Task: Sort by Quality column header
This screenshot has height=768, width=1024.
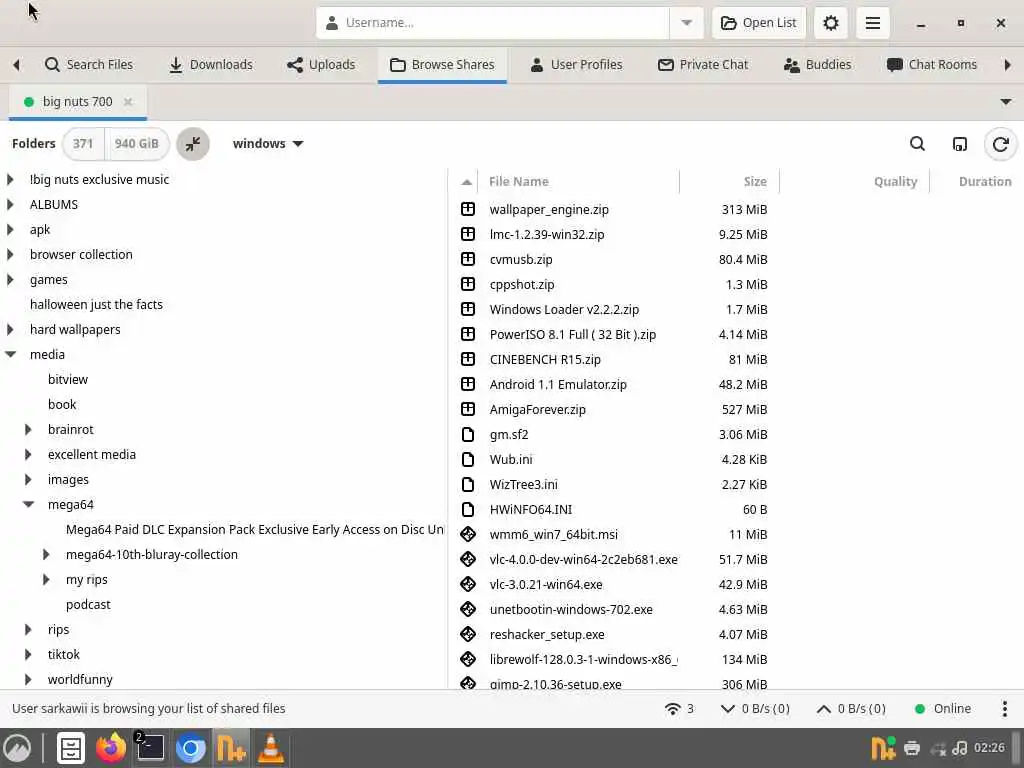Action: (x=854, y=182)
